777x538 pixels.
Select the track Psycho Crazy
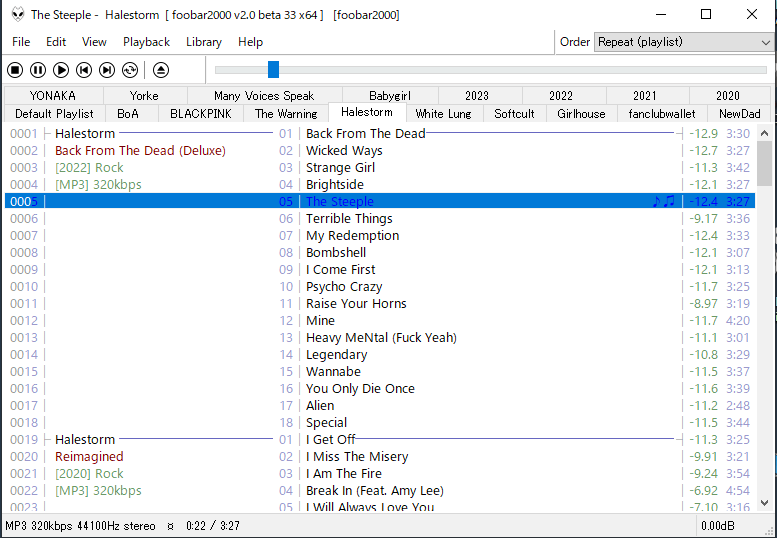[344, 286]
